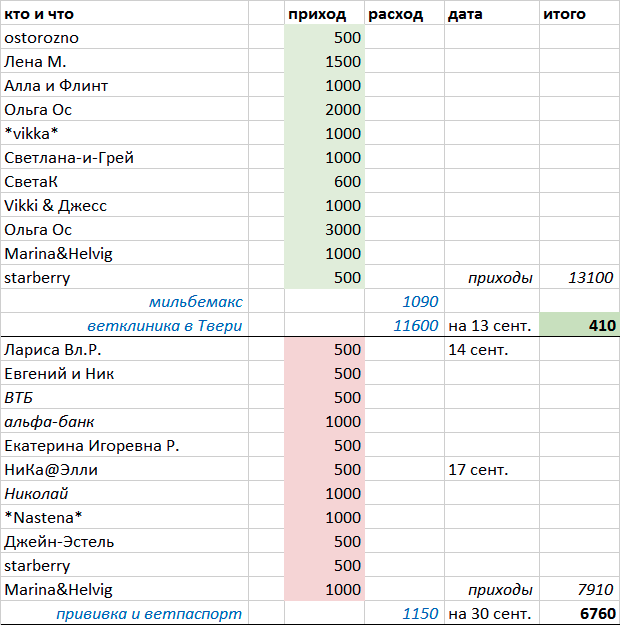Click the 'кто и что' header cell

point(39,14)
